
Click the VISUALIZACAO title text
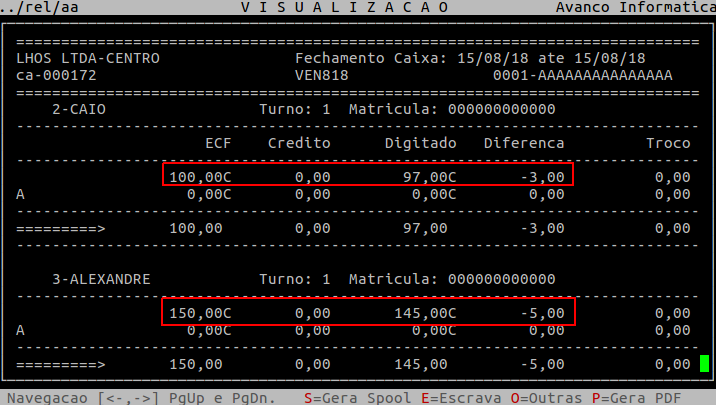[362, 8]
